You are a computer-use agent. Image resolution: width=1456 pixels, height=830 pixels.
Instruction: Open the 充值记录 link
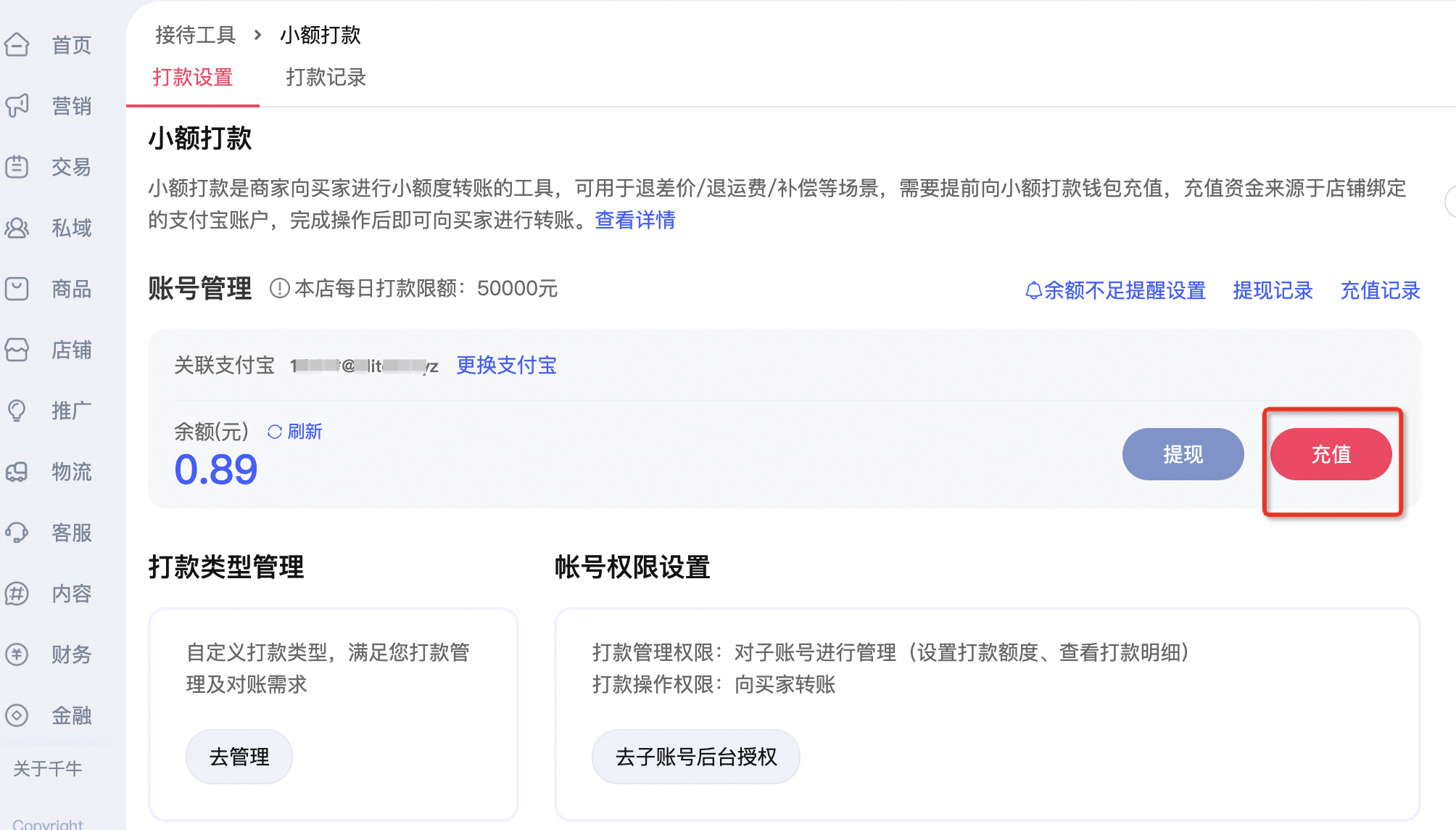point(1381,290)
